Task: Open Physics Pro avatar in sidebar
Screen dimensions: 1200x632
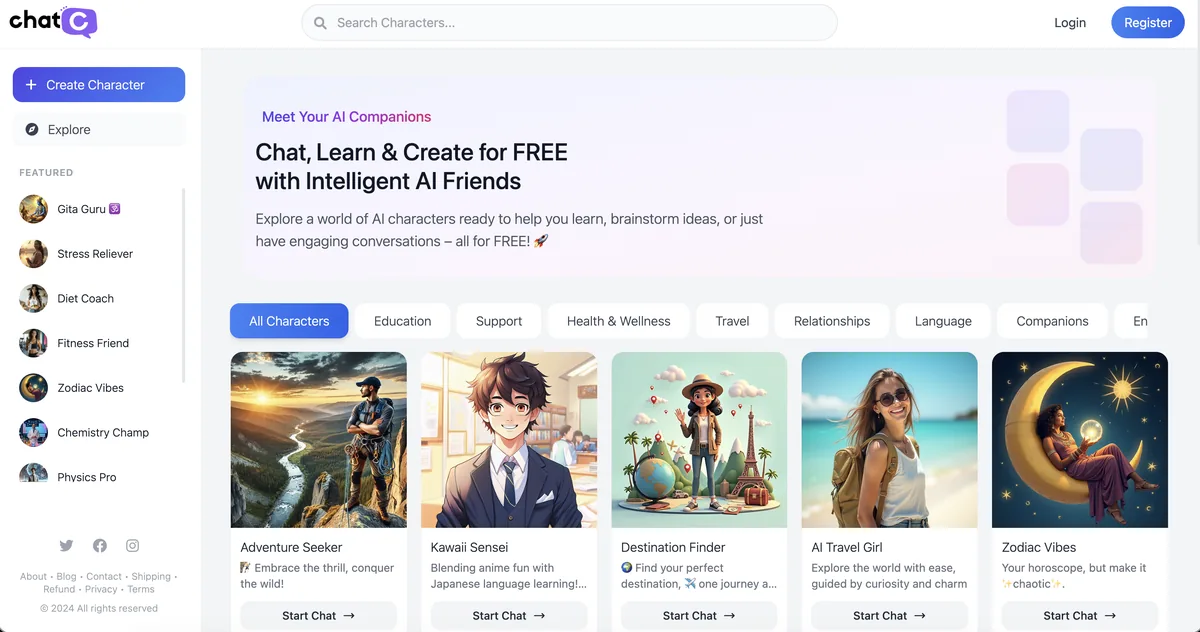Action: click(x=33, y=473)
